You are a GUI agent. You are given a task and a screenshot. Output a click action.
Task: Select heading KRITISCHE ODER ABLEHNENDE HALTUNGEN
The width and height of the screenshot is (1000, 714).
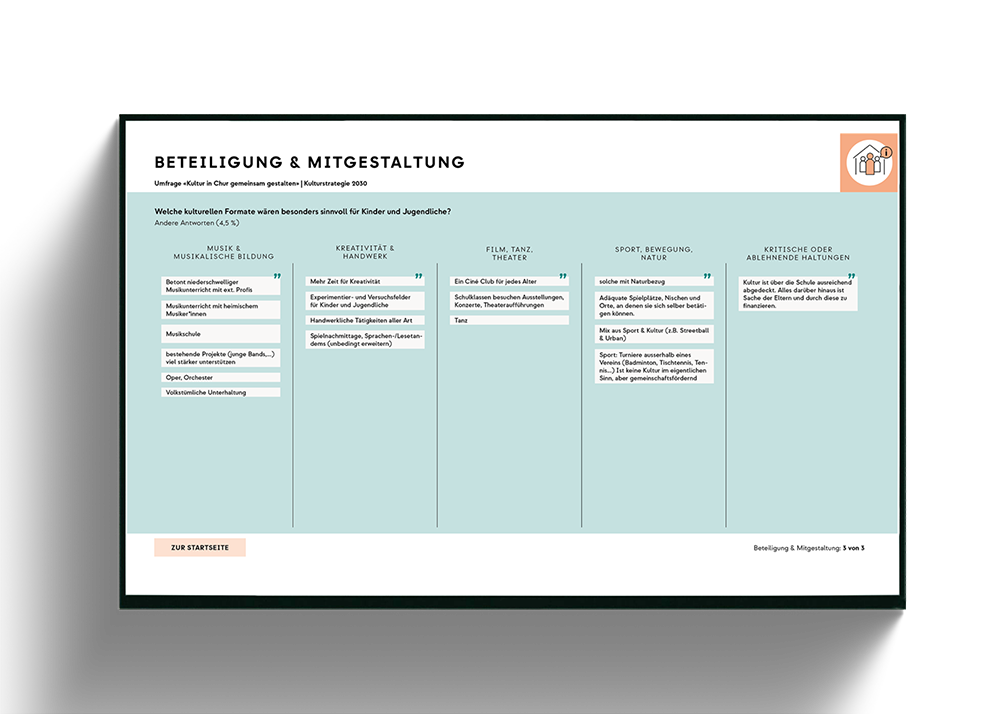tap(798, 254)
